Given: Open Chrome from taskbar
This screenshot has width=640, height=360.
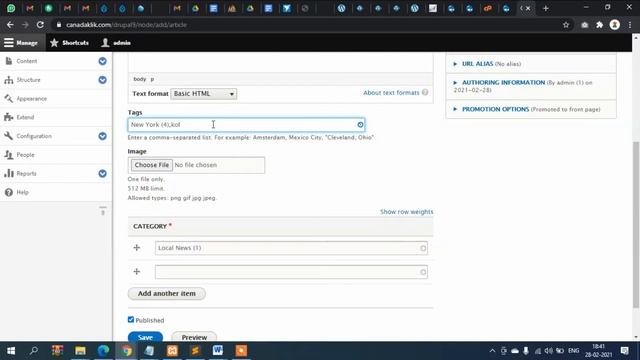Looking at the screenshot, I should pos(127,351).
